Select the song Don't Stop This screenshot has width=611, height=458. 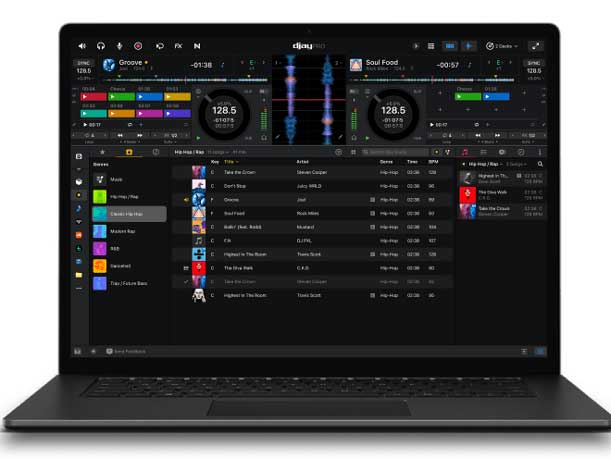pyautogui.click(x=236, y=186)
